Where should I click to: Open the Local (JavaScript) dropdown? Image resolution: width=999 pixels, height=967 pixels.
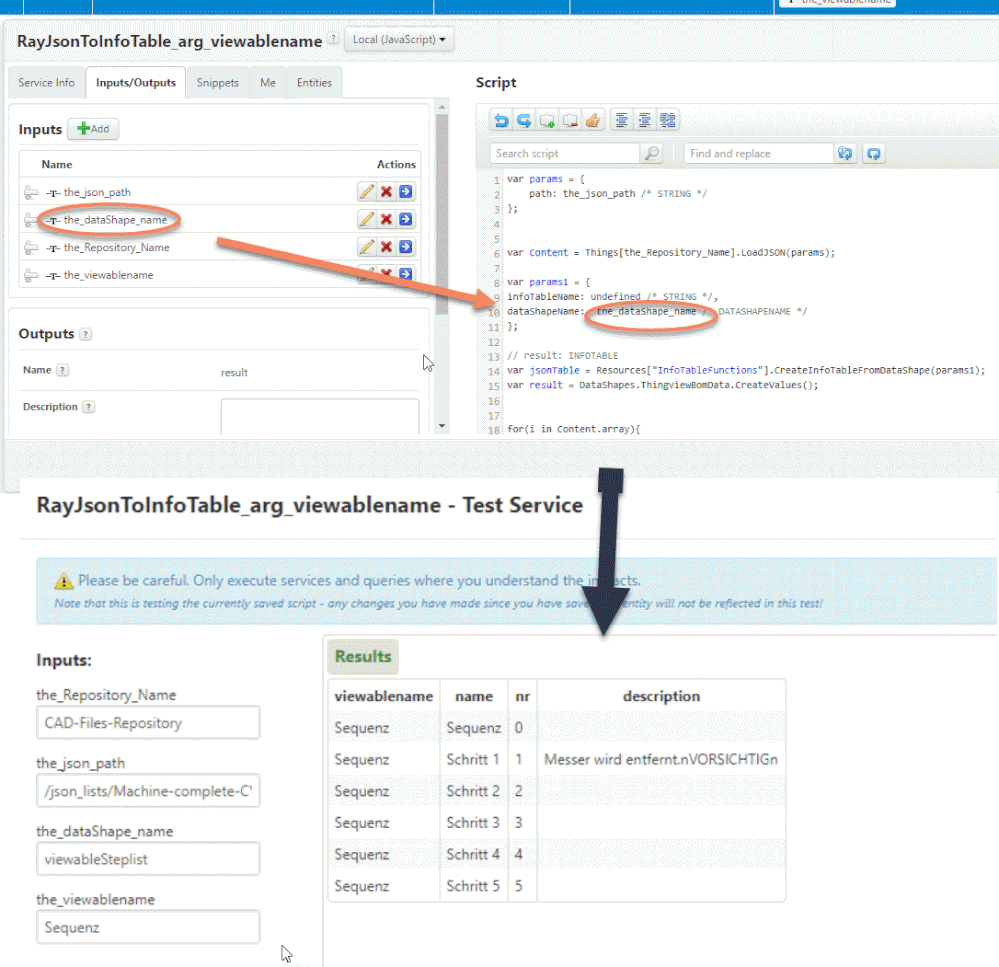[x=399, y=39]
